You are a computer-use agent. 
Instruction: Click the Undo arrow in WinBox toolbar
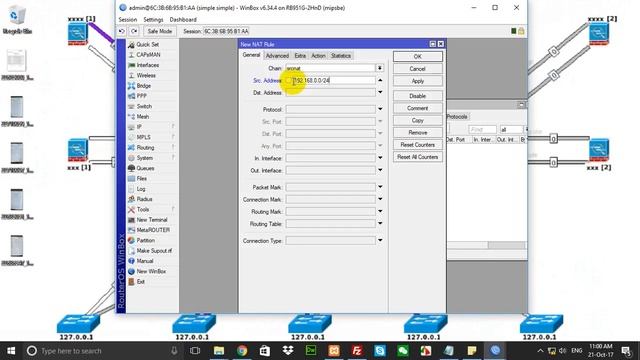pyautogui.click(x=122, y=31)
